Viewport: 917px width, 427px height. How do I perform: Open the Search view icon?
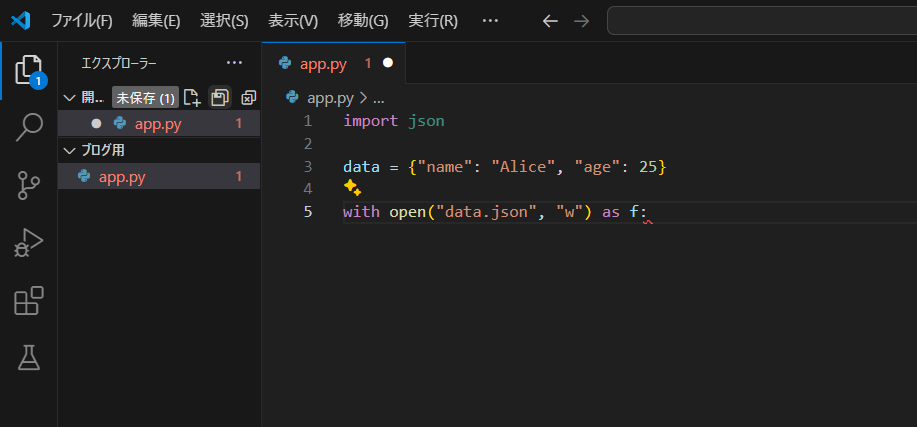[29, 128]
